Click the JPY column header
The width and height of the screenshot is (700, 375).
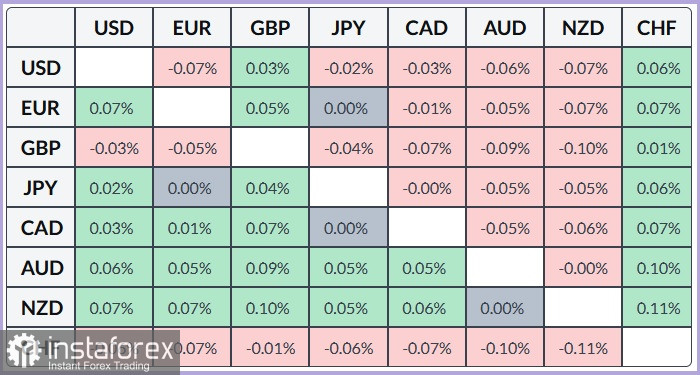click(x=348, y=28)
